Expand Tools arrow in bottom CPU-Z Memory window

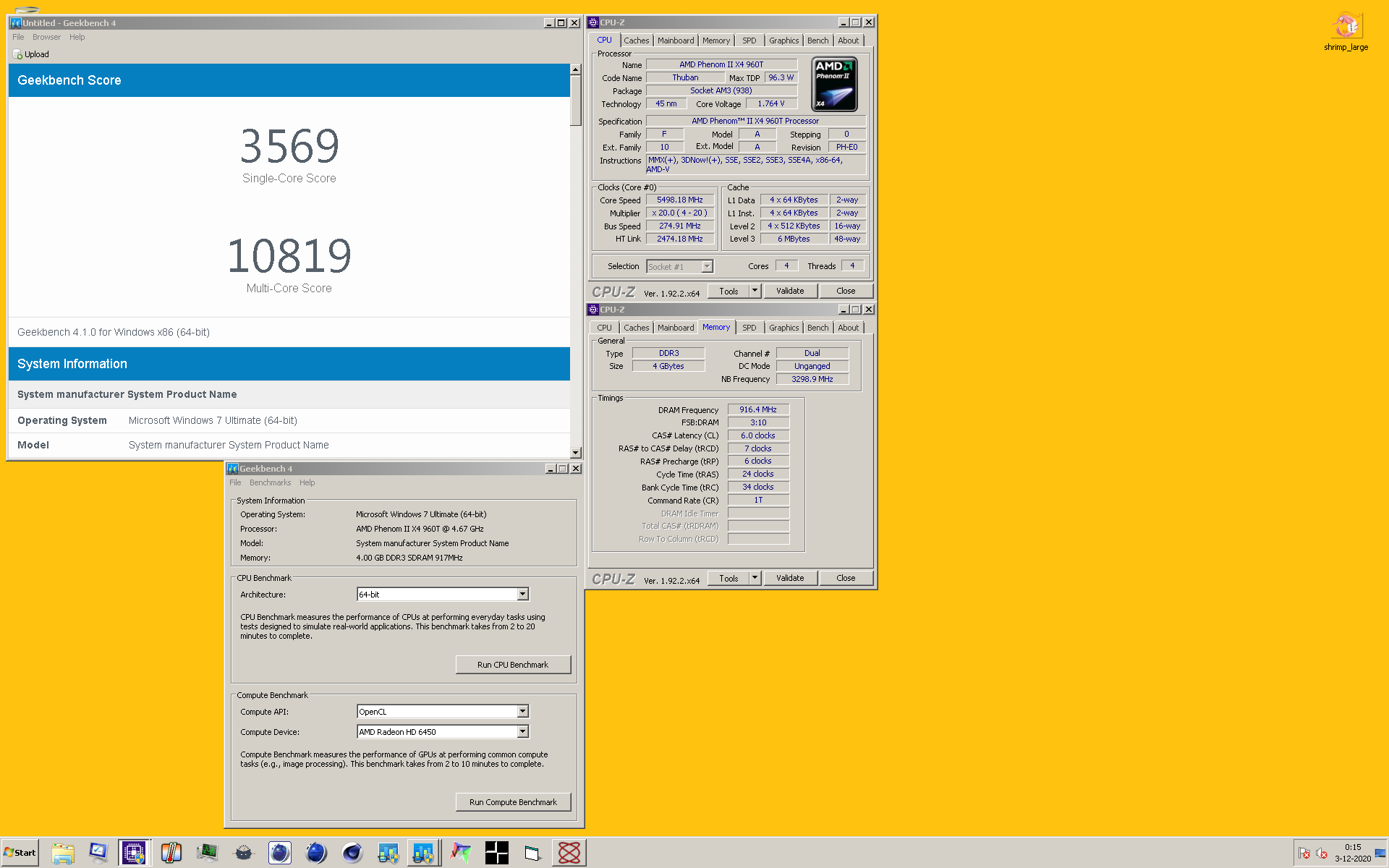tap(755, 578)
